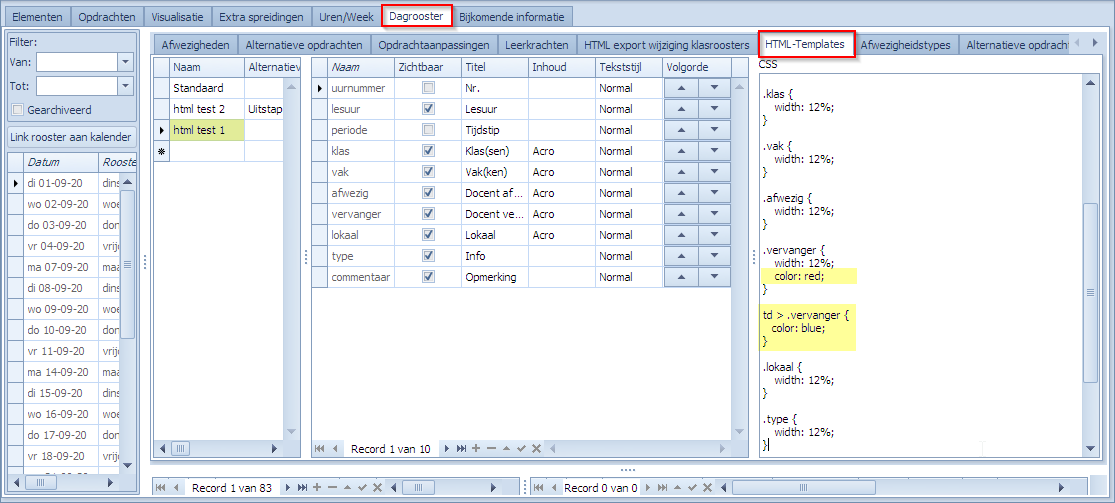Click CSS scrollbar up arrow
This screenshot has width=1115, height=503.
click(x=1090, y=83)
